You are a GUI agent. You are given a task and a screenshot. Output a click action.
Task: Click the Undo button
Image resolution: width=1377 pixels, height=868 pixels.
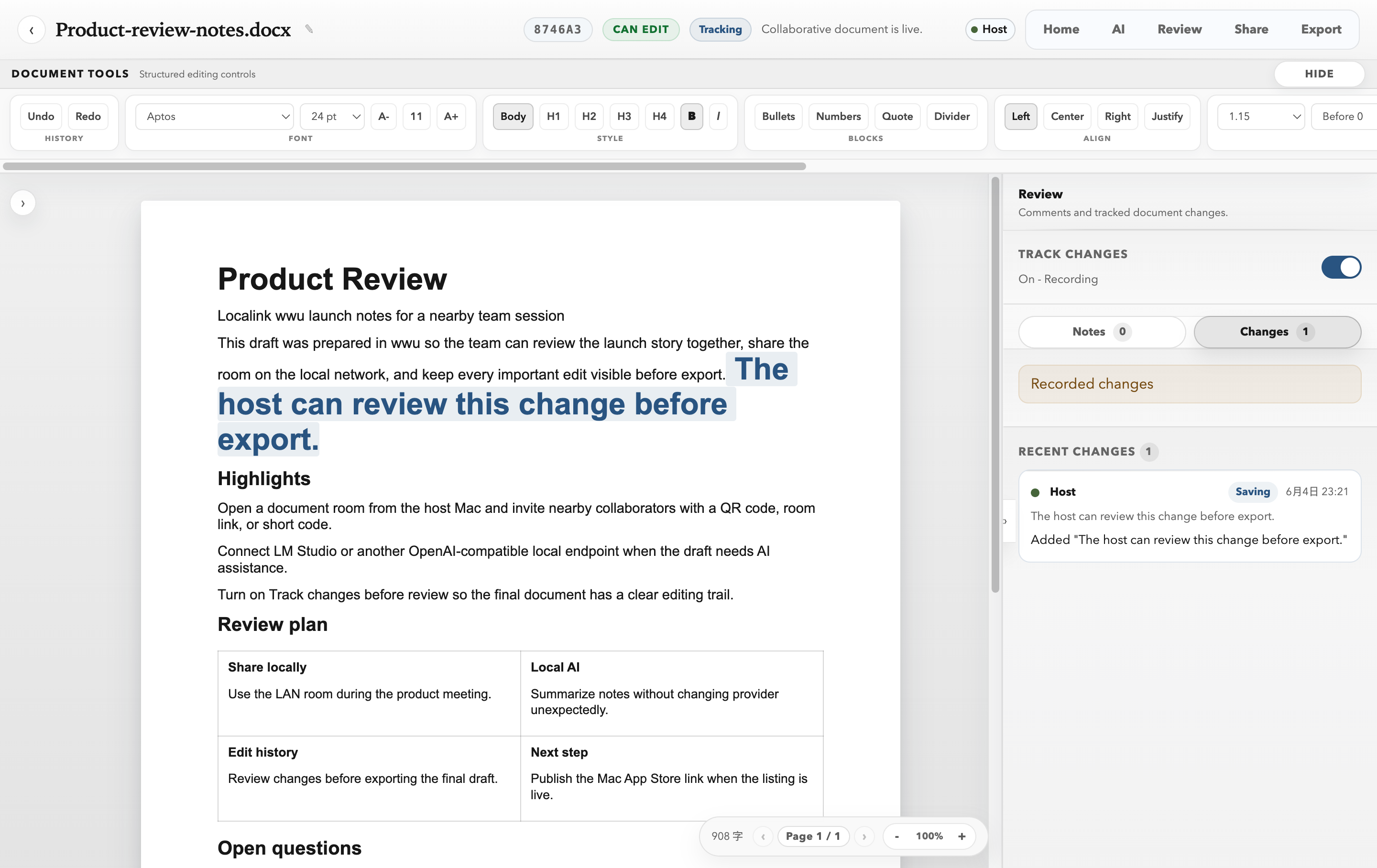[x=41, y=116]
